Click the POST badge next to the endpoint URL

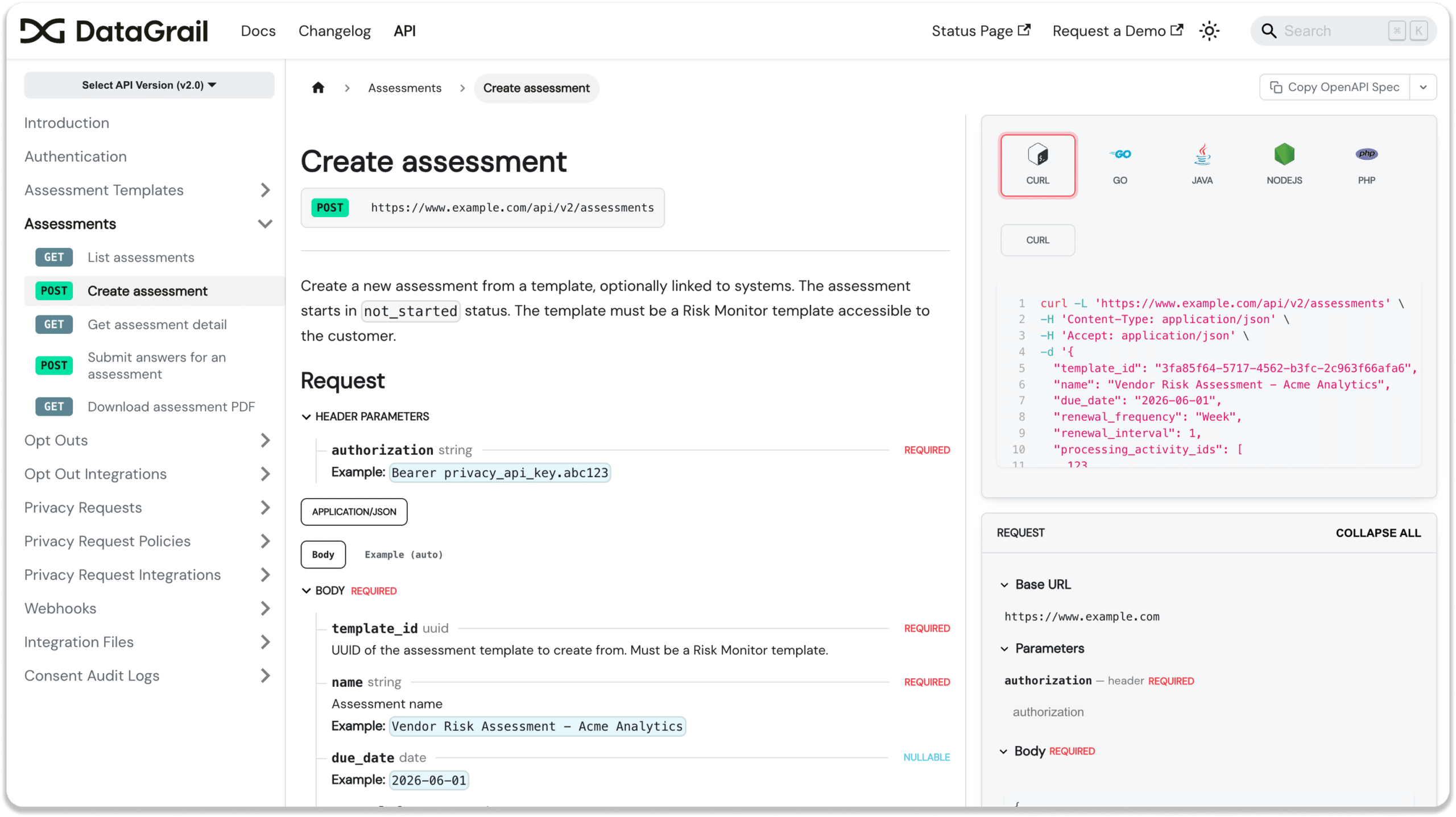(x=330, y=208)
